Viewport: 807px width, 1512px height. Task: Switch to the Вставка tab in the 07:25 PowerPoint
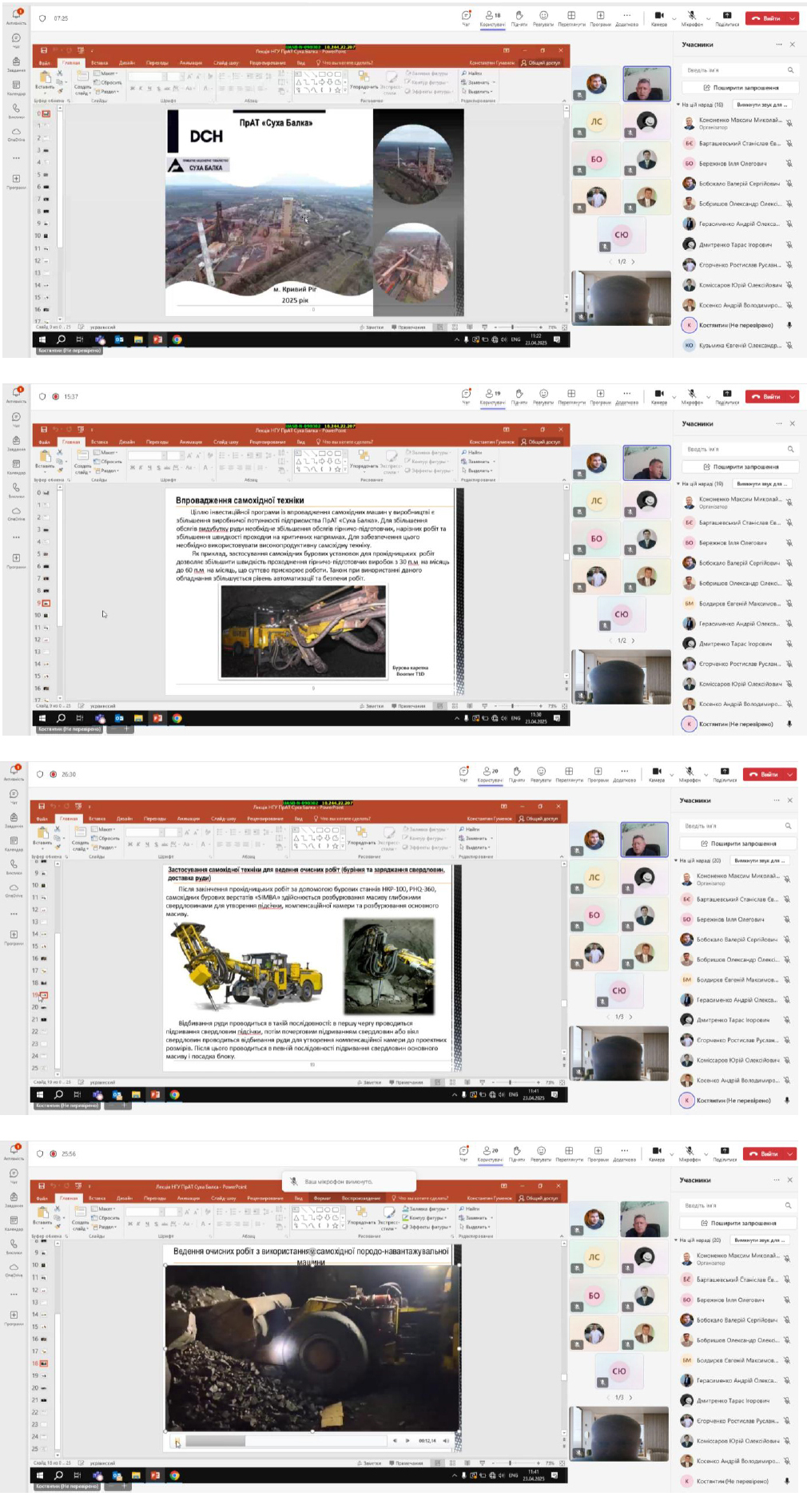pyautogui.click(x=99, y=62)
